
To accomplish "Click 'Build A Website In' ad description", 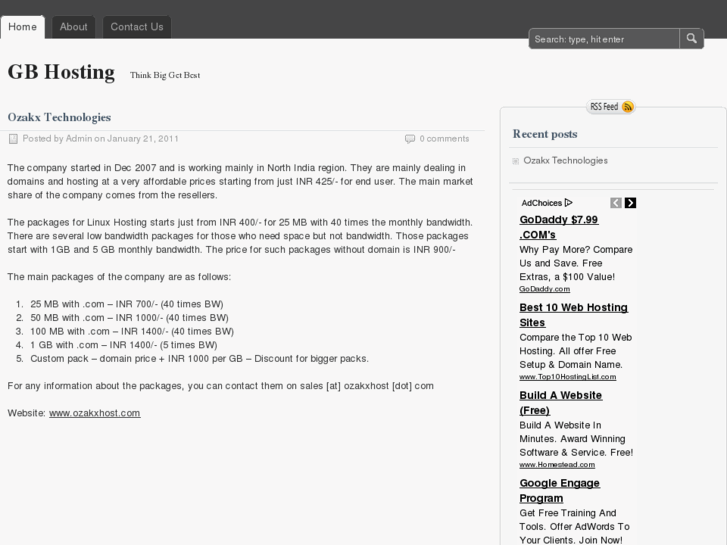I will click(x=560, y=425).
